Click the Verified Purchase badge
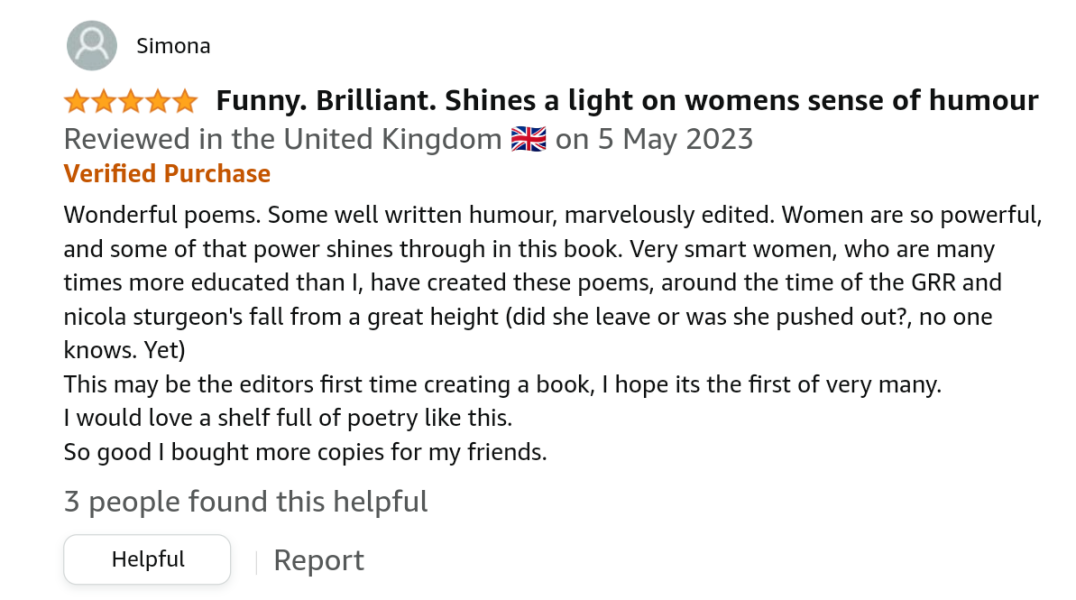Image resolution: width=1076 pixels, height=600 pixels. point(166,174)
